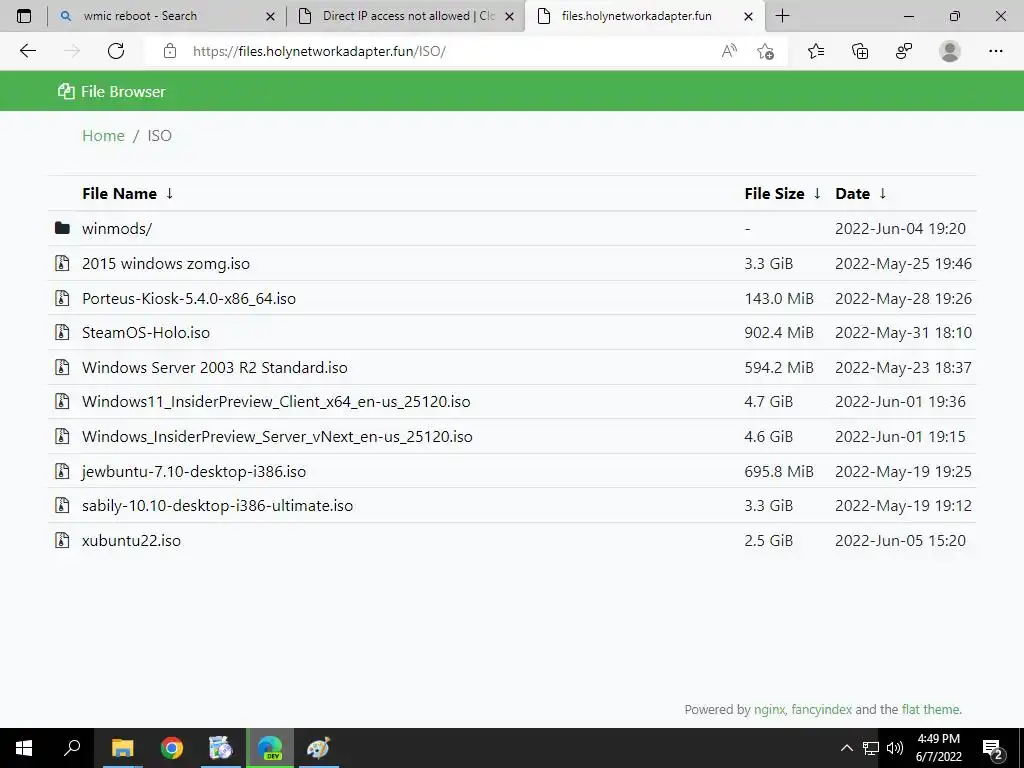This screenshot has height=768, width=1024.
Task: Open a new browser tab
Action: 782,16
